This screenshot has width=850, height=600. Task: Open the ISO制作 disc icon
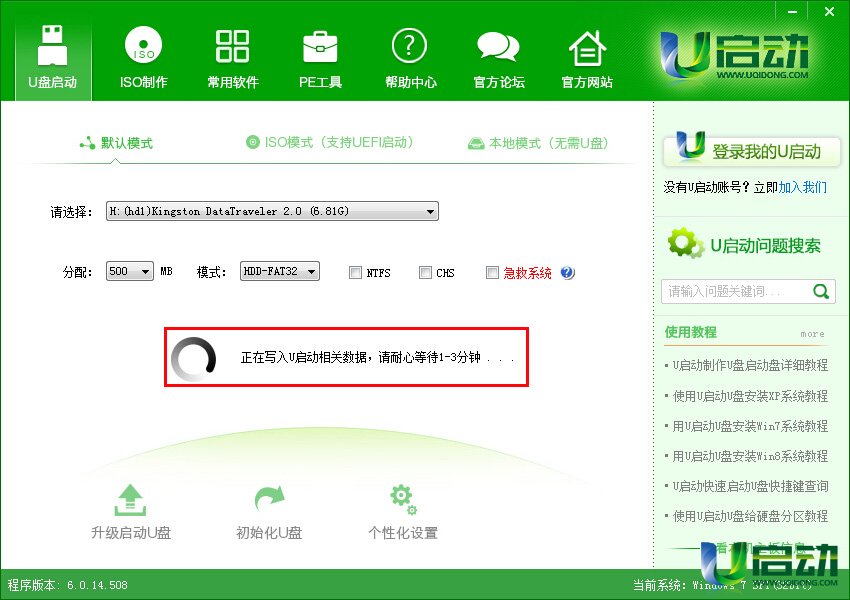143,46
